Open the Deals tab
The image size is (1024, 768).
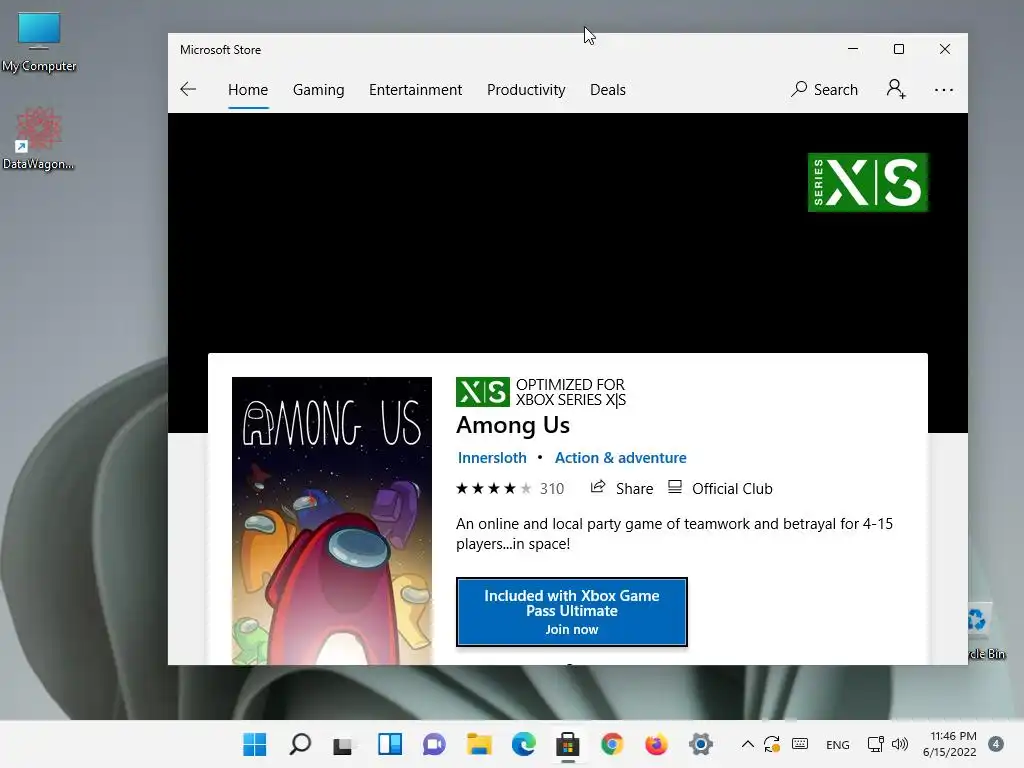607,89
